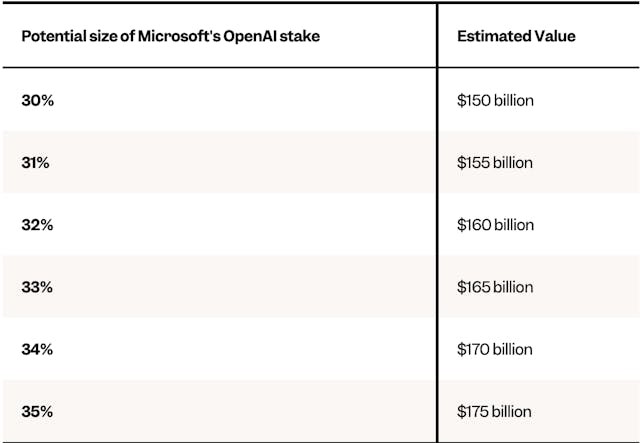Click the $170 billion estimated value
This screenshot has height=443, width=640.
point(494,349)
